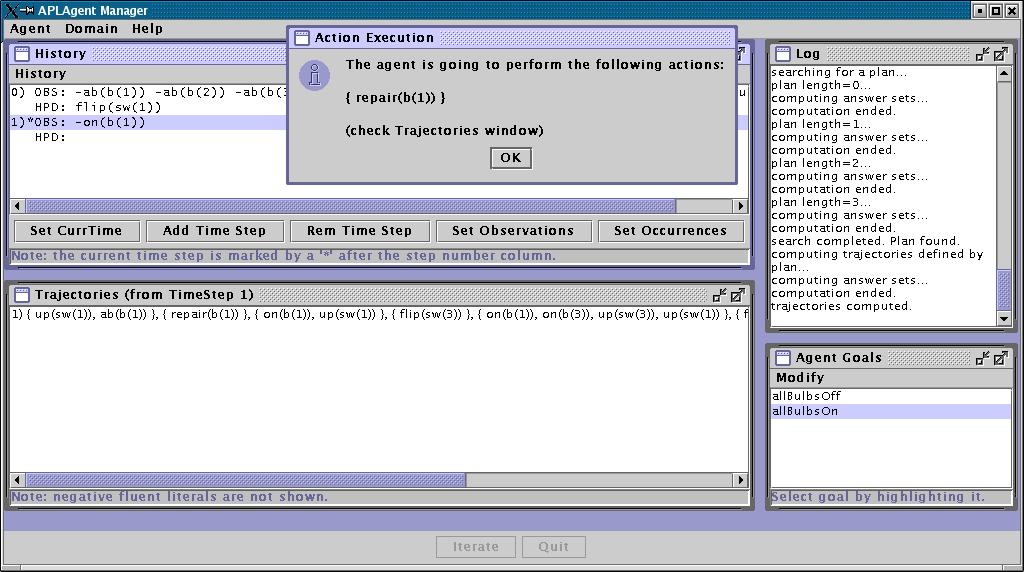
Task: Click the Trajectories horizontal scrollbar right arrow
Action: click(x=741, y=480)
